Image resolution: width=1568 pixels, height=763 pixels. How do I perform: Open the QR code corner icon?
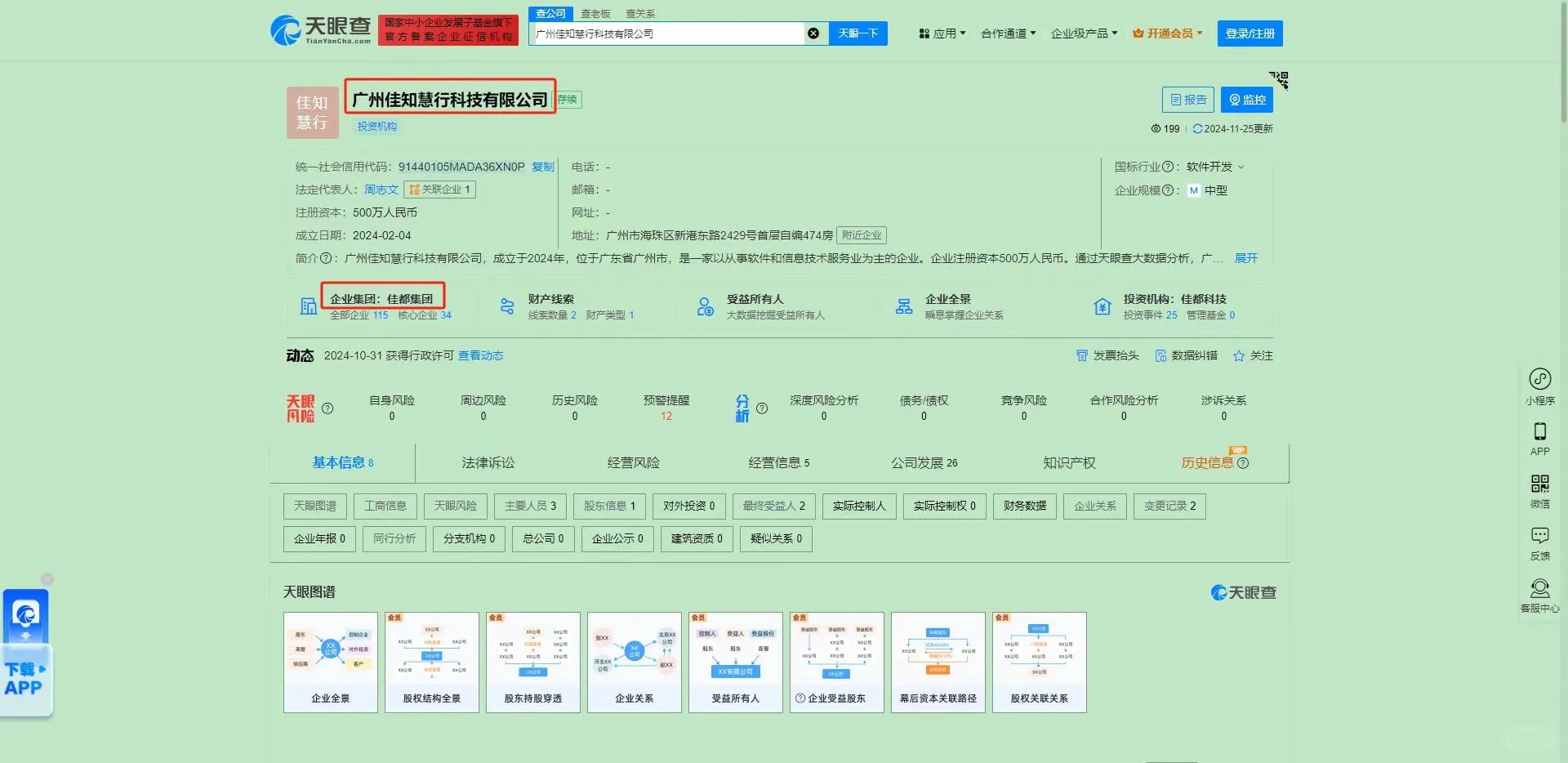click(1279, 79)
